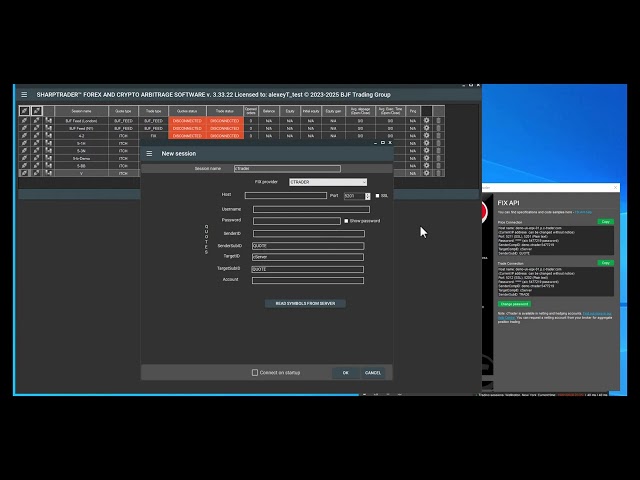Focus the SenderSubID field containing QUOTE
The height and width of the screenshot is (480, 640).
tap(308, 246)
